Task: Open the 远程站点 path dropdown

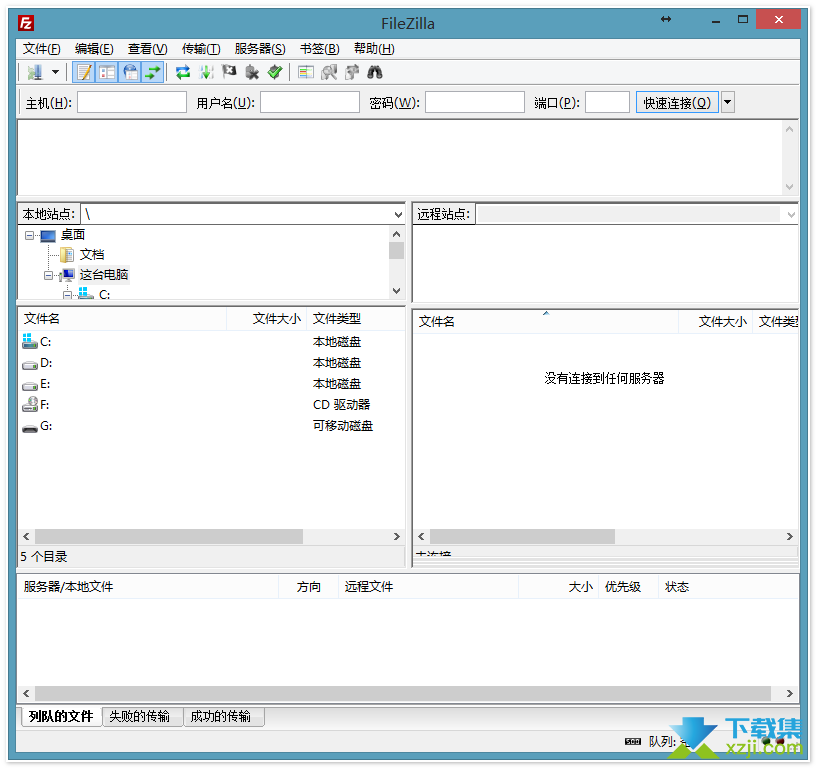Action: point(792,214)
